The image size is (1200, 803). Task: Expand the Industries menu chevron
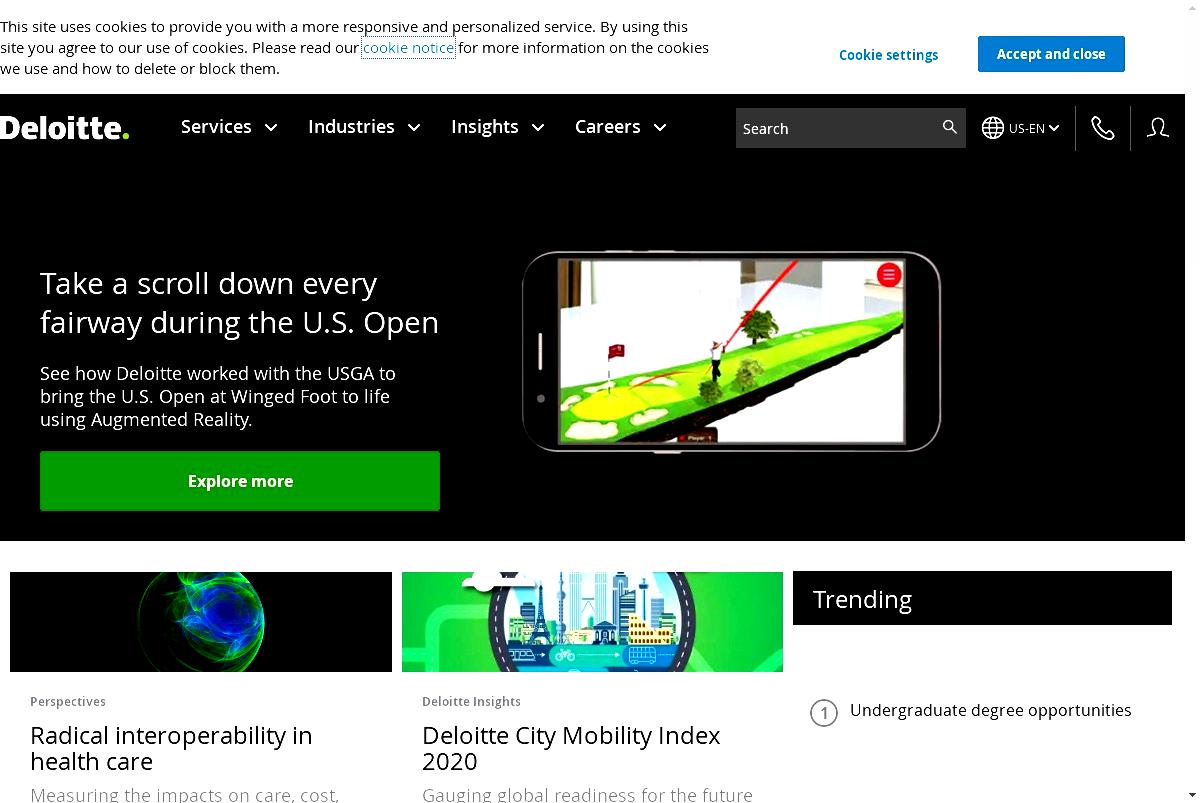tap(414, 128)
